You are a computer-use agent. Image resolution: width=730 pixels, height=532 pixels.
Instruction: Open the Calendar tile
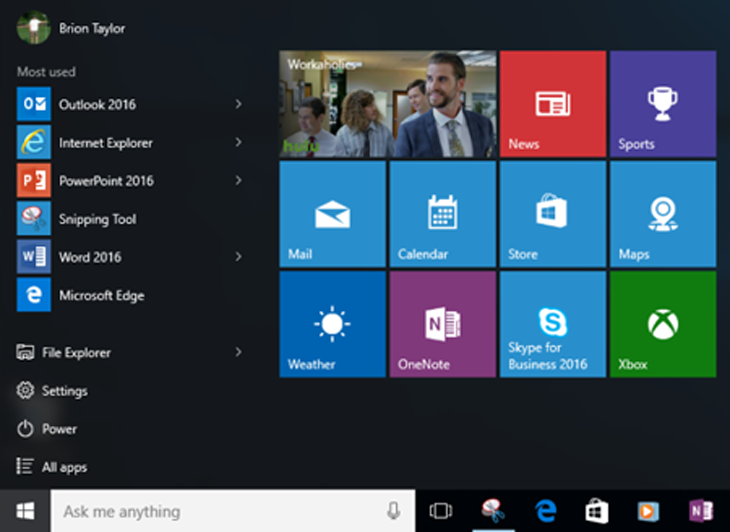click(x=443, y=214)
